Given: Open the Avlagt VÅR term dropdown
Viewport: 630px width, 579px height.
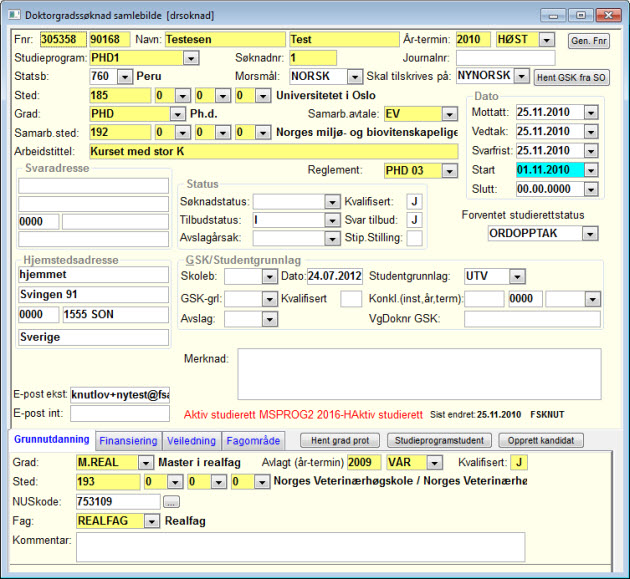Looking at the screenshot, I should click(434, 463).
